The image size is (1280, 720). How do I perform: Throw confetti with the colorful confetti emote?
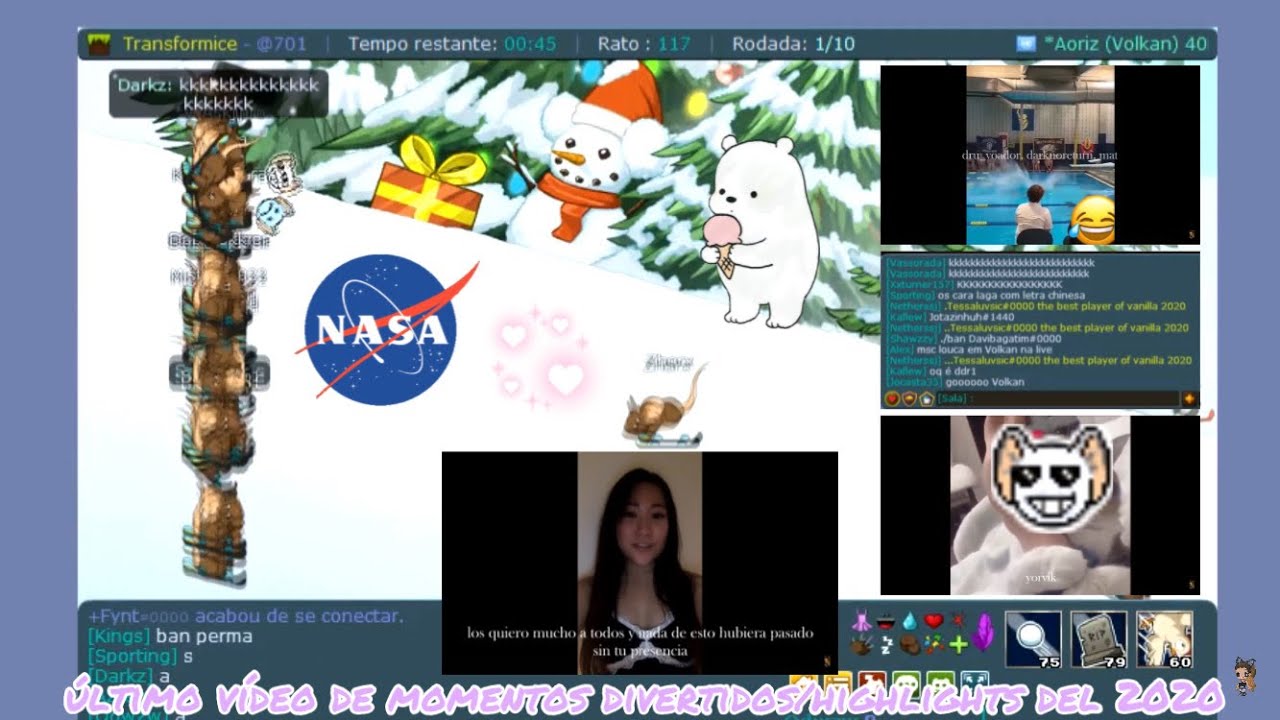coord(934,645)
